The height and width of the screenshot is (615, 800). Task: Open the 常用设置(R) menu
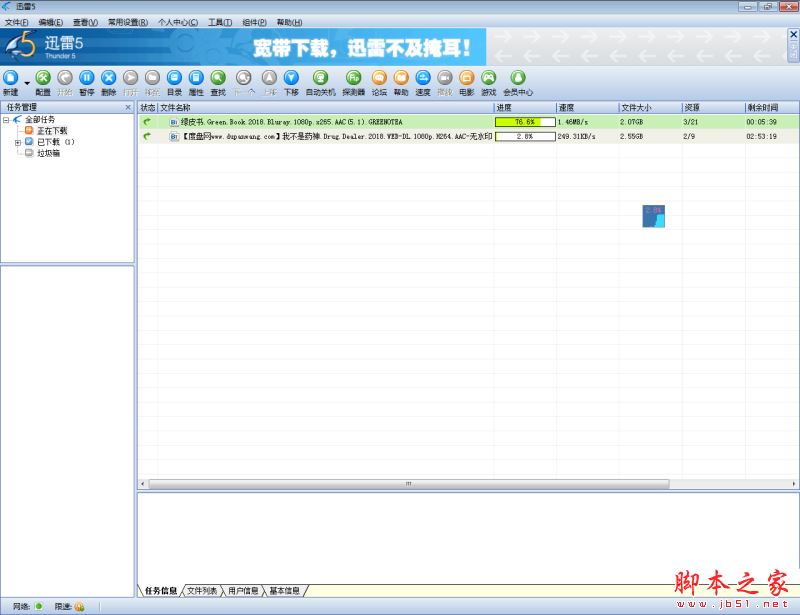tap(128, 22)
